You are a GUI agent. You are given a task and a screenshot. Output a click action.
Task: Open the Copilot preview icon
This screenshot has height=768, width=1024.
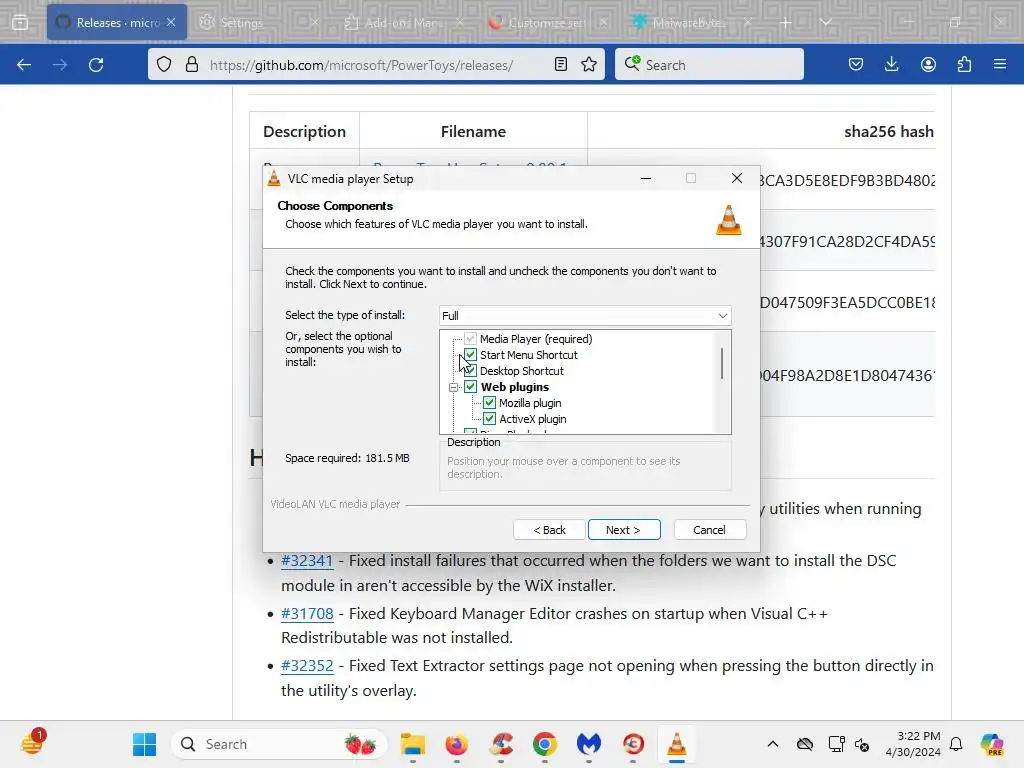click(x=991, y=744)
